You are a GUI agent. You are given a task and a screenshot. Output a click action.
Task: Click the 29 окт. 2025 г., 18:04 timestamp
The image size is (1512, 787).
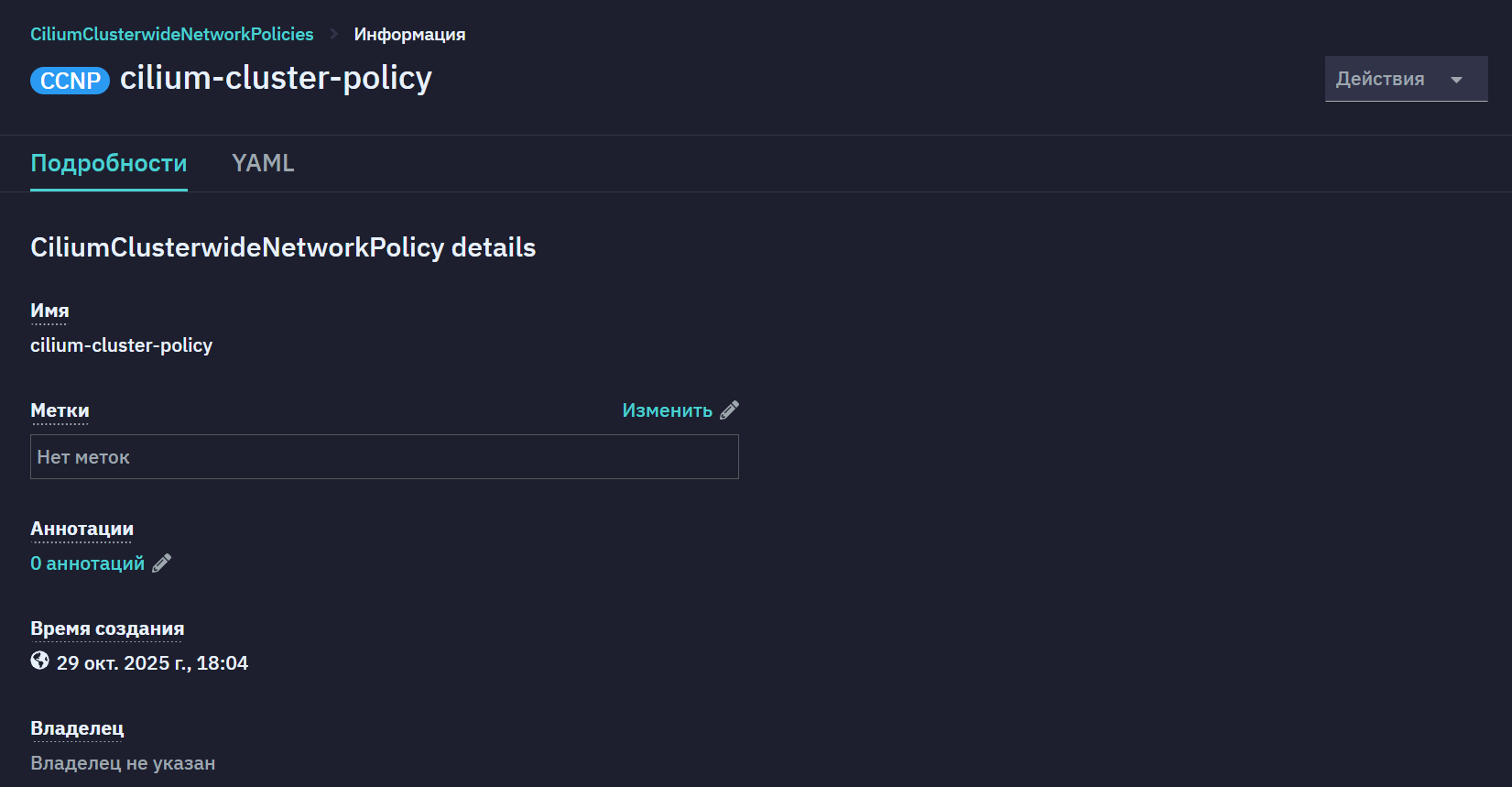[152, 663]
